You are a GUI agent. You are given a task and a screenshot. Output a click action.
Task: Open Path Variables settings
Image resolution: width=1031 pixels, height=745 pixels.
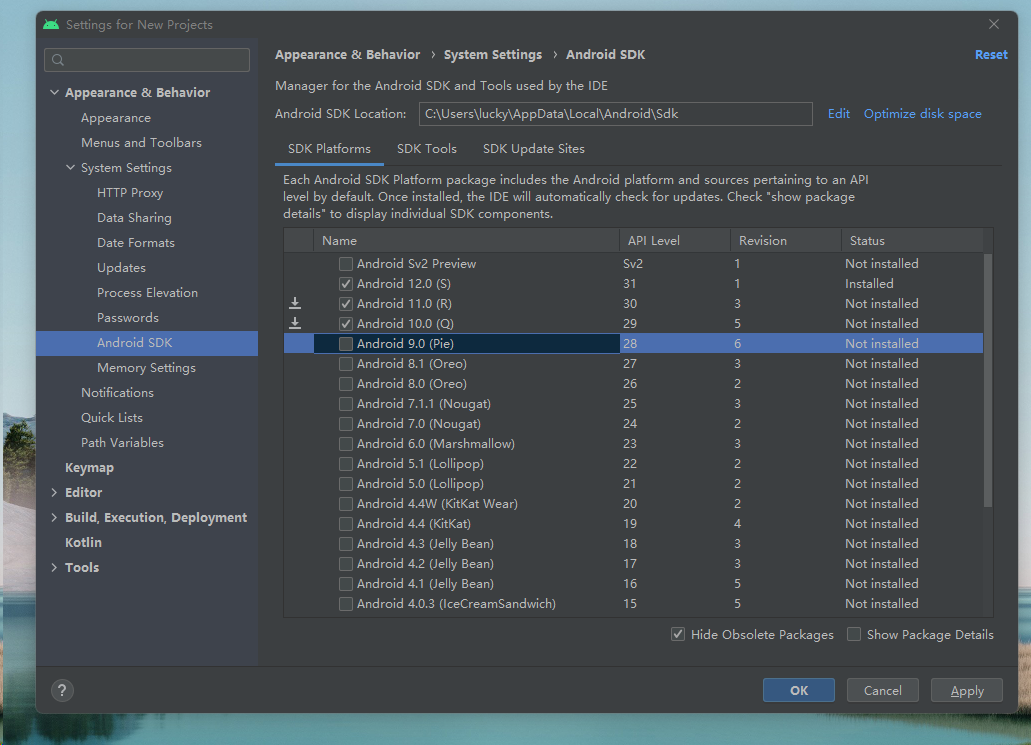(122, 443)
